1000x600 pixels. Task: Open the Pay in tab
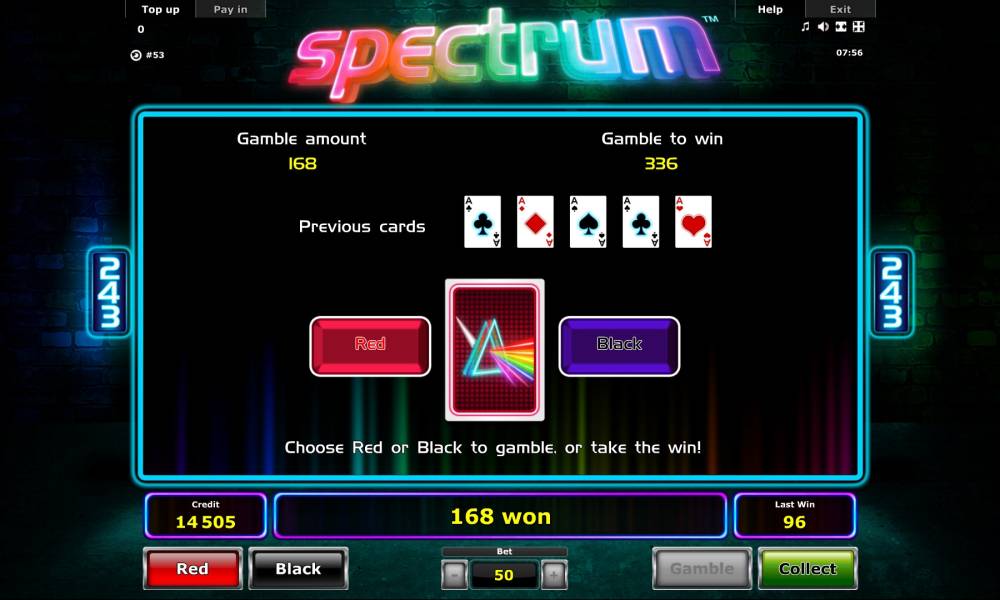tap(230, 9)
